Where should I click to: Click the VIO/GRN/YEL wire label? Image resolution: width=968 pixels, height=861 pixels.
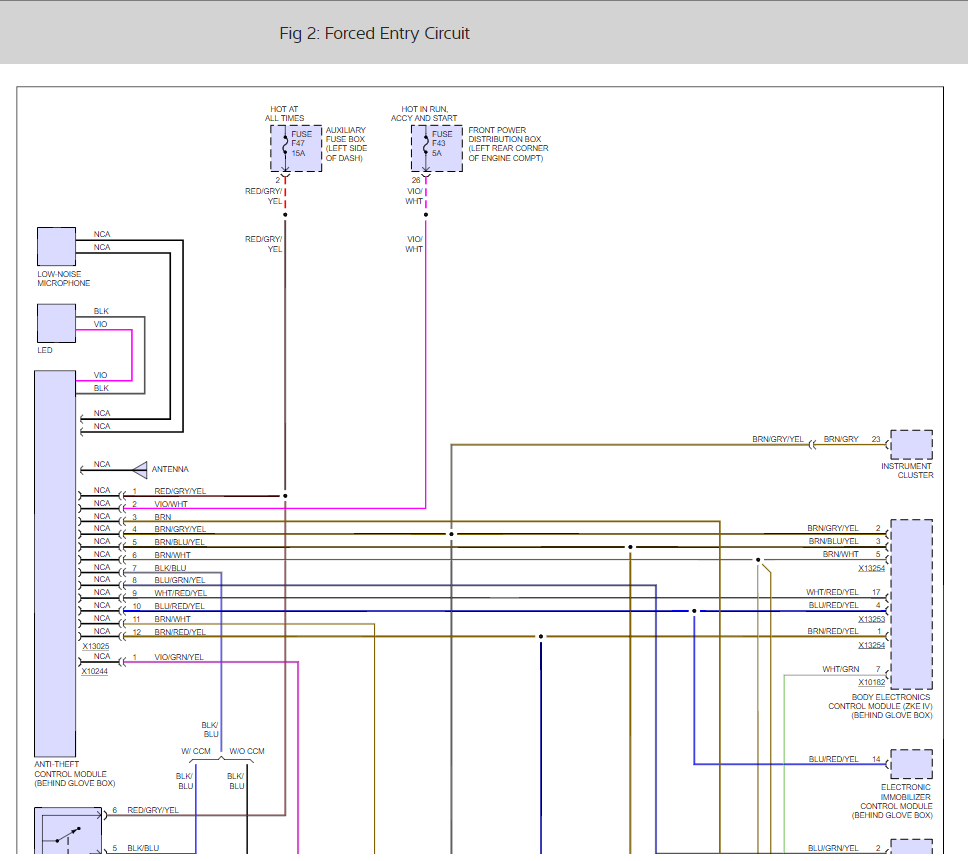pyautogui.click(x=179, y=657)
